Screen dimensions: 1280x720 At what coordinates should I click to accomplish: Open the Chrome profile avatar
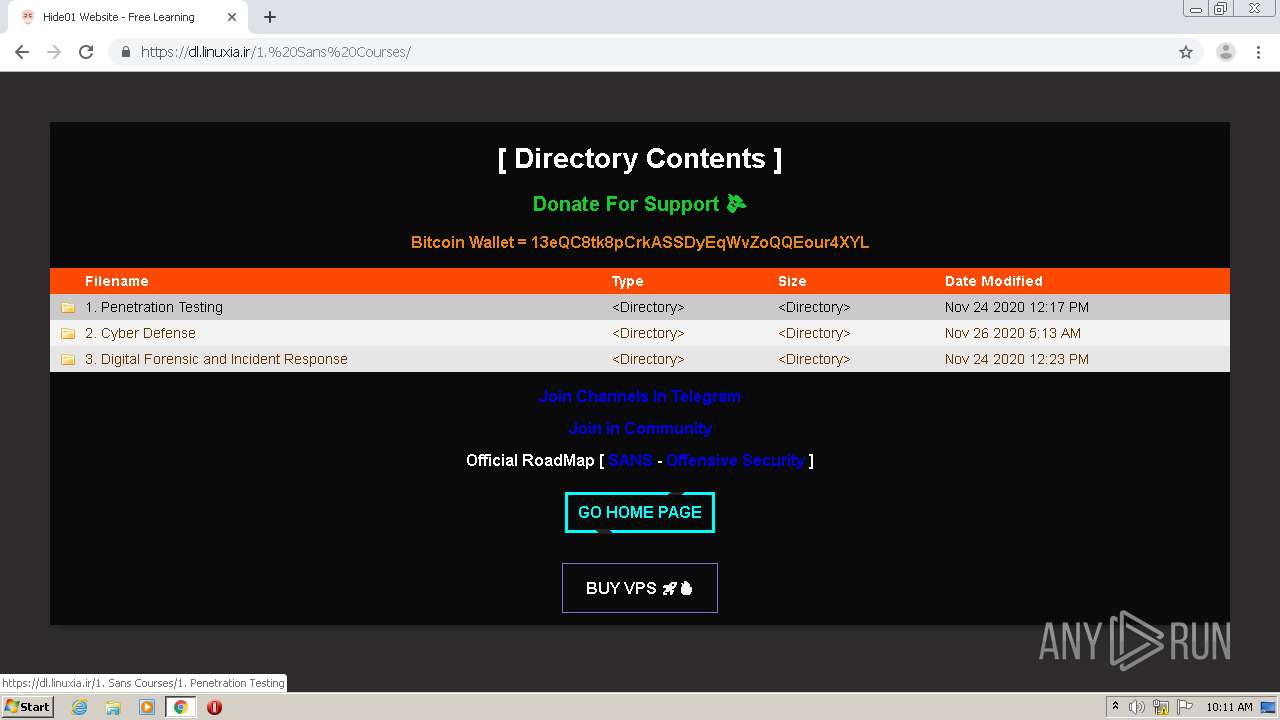(1226, 52)
